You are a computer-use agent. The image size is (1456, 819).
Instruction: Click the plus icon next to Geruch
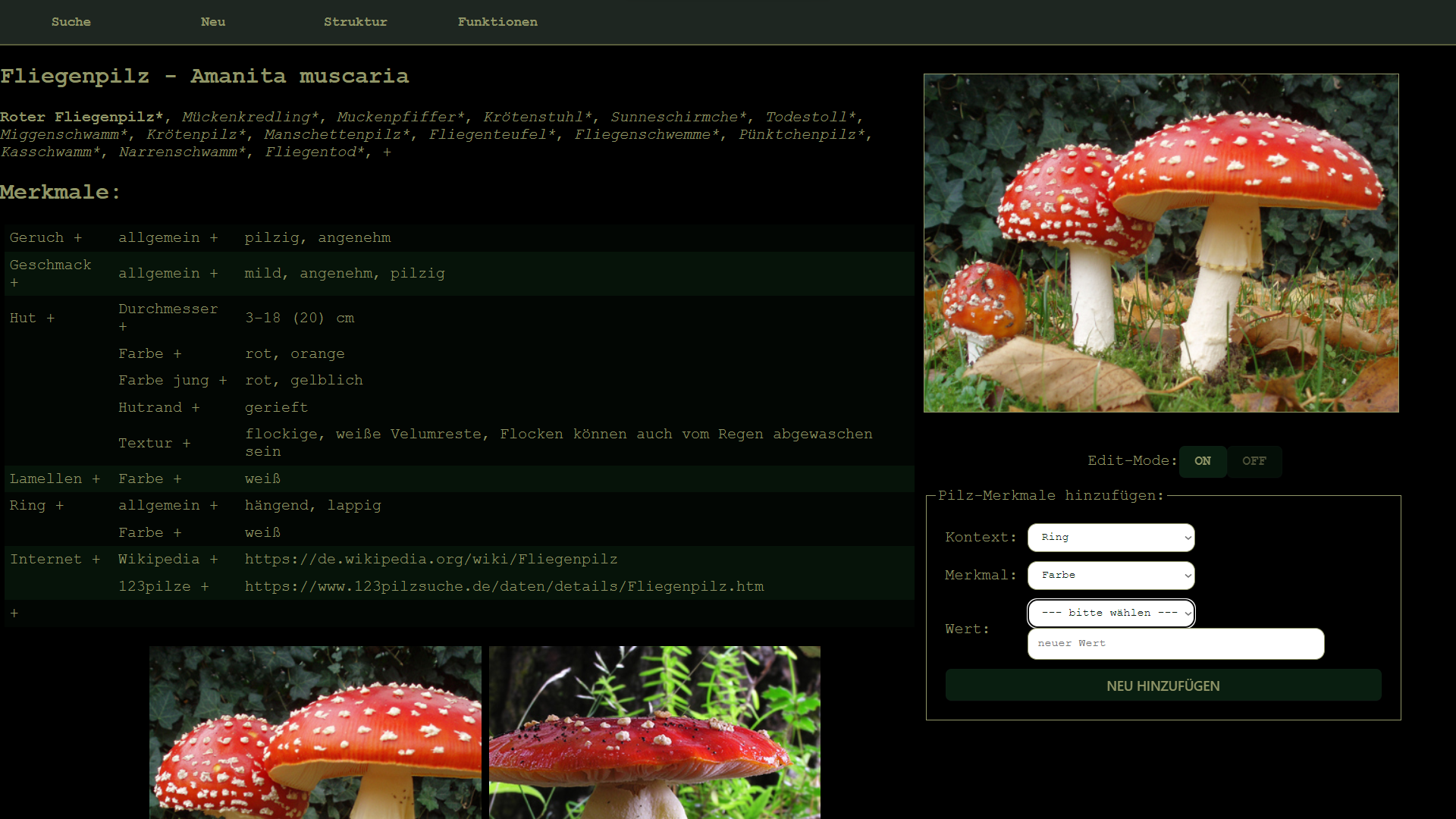coord(77,238)
